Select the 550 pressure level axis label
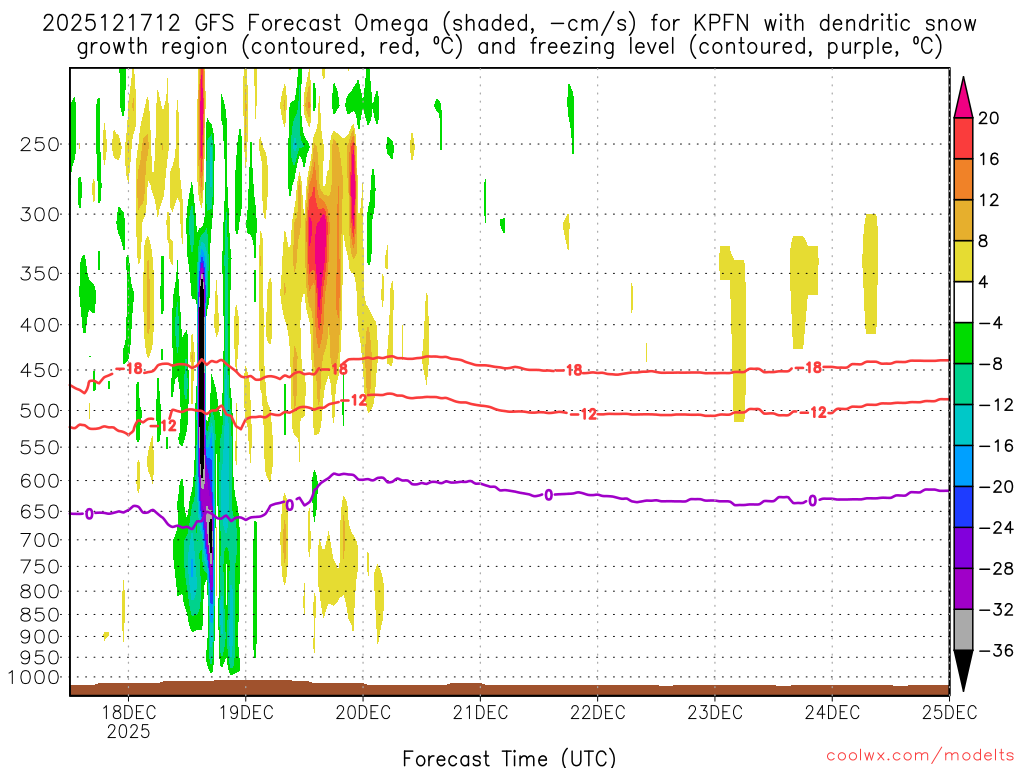The width and height of the screenshot is (1024, 768). [x=39, y=447]
